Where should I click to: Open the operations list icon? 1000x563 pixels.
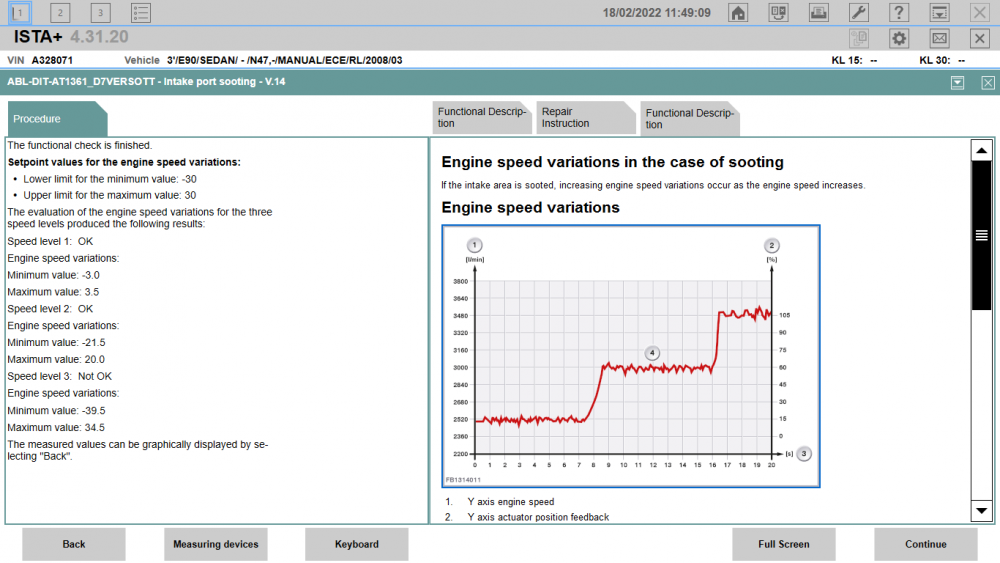(x=140, y=13)
